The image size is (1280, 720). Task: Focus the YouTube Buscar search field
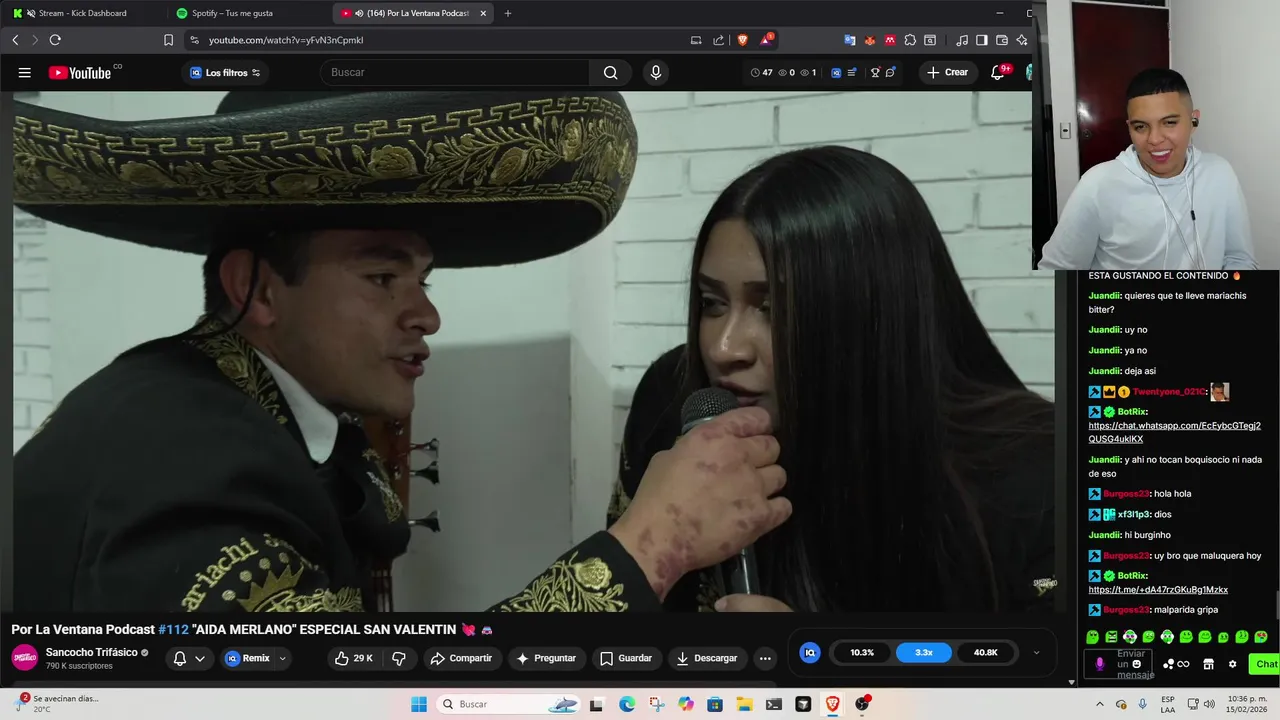(x=455, y=72)
